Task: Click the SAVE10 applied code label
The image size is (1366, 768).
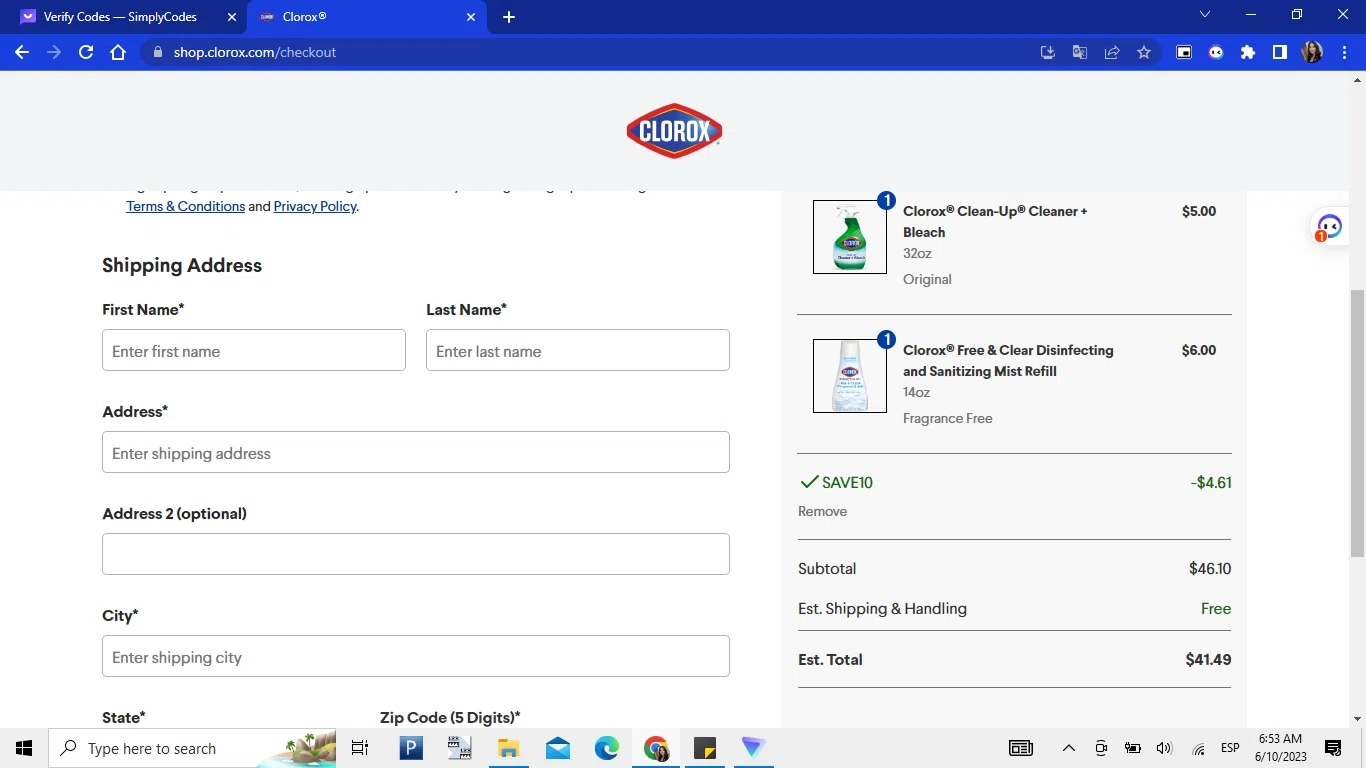Action: 847,482
